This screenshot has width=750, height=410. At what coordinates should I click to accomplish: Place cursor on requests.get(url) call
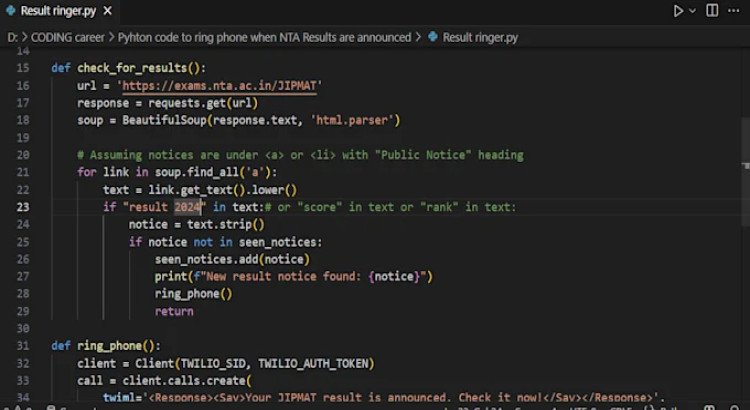pyautogui.click(x=203, y=103)
